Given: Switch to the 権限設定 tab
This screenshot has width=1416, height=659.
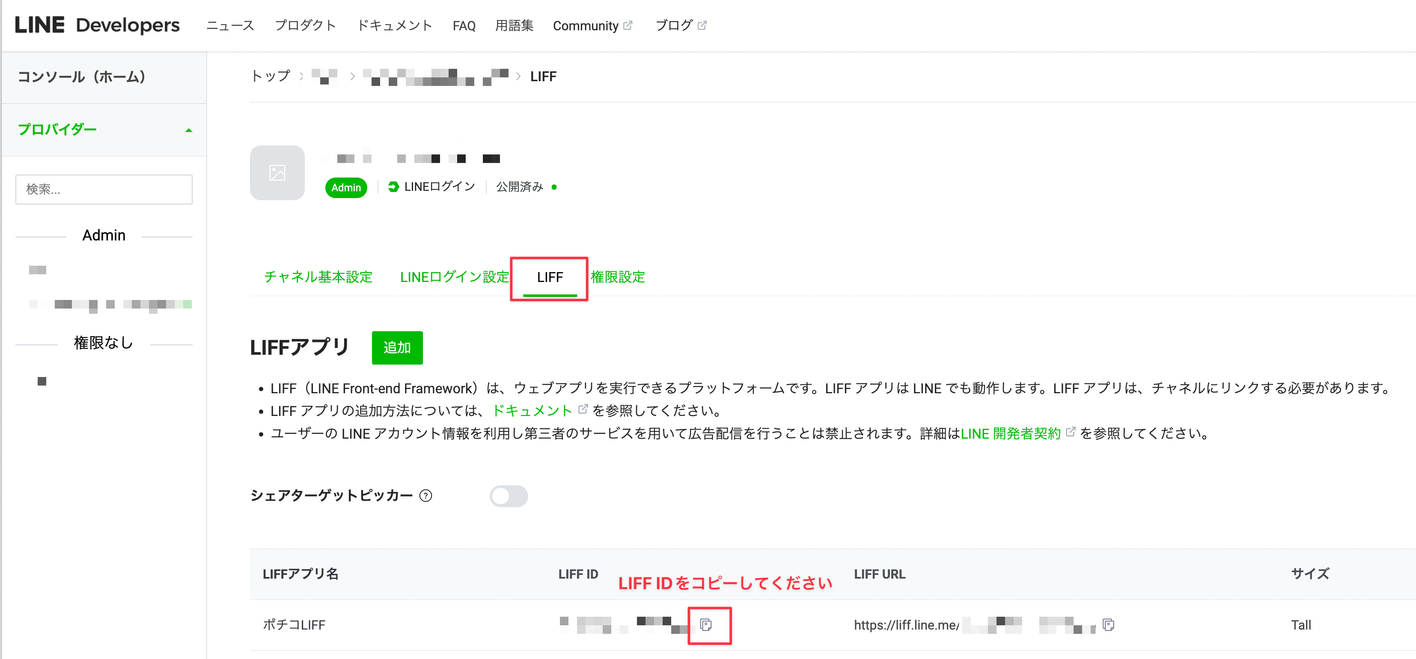Looking at the screenshot, I should [618, 277].
